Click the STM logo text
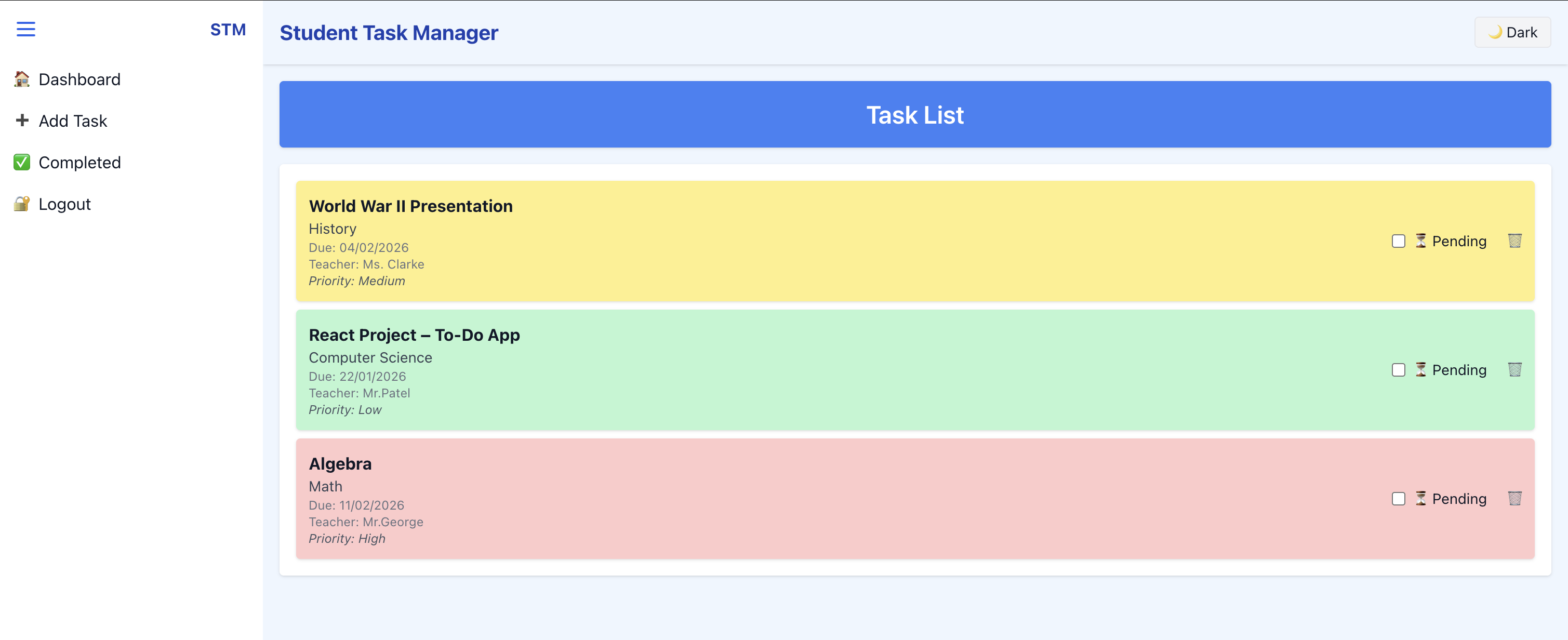Screen dimensions: 1568x640 click(228, 29)
